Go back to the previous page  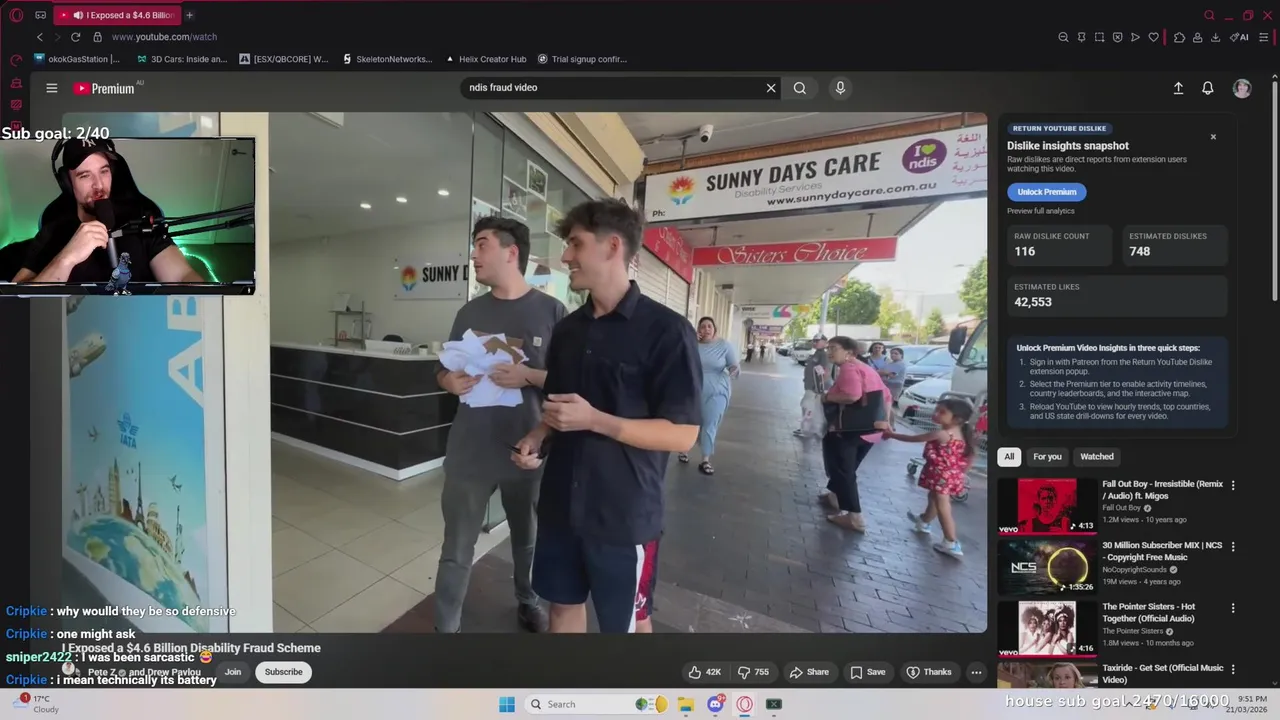40,37
